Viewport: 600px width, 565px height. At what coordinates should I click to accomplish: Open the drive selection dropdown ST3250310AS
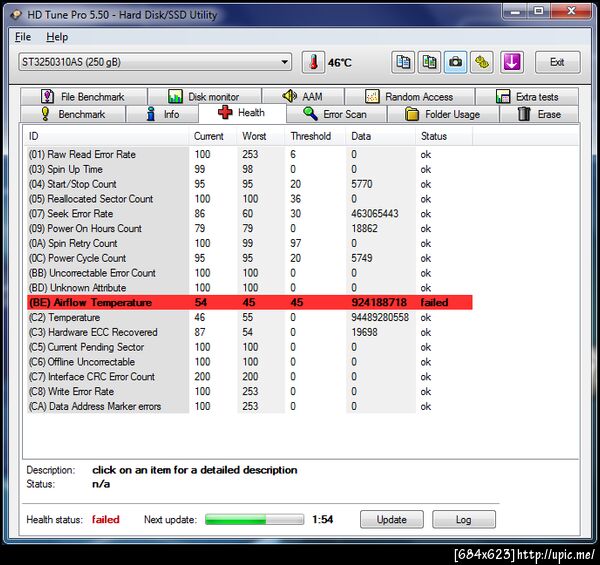point(155,62)
